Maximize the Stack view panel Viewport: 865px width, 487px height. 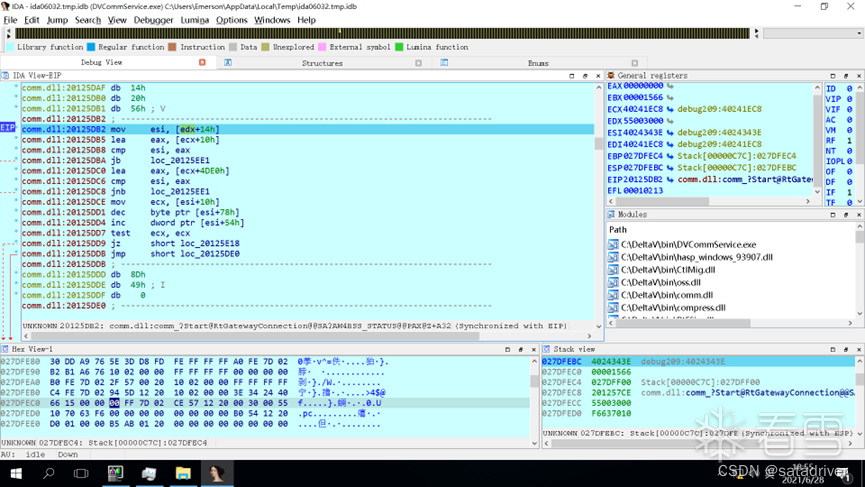832,349
